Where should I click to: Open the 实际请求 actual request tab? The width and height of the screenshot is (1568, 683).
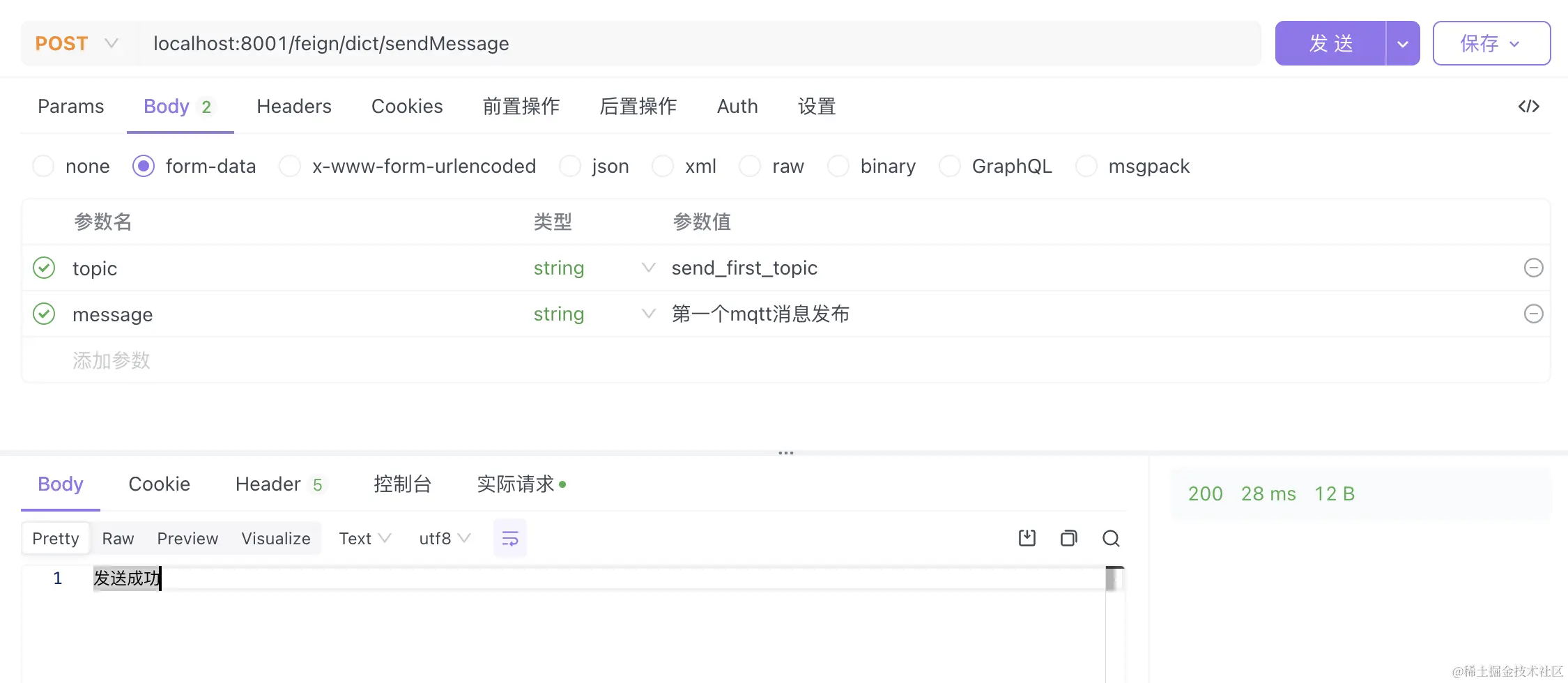pos(522,484)
